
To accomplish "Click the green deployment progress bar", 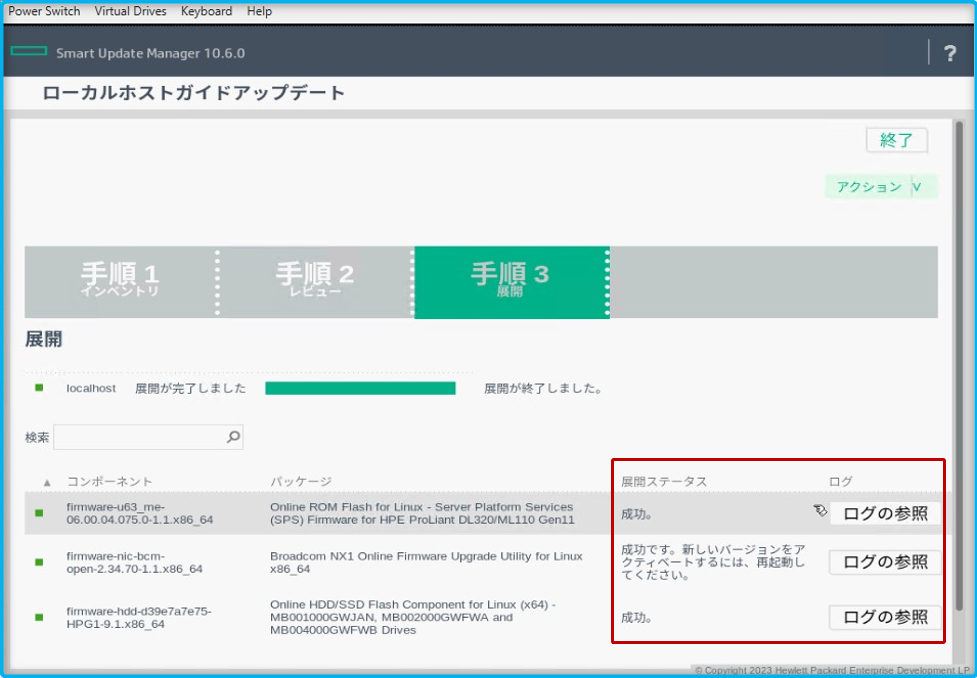I will (360, 388).
